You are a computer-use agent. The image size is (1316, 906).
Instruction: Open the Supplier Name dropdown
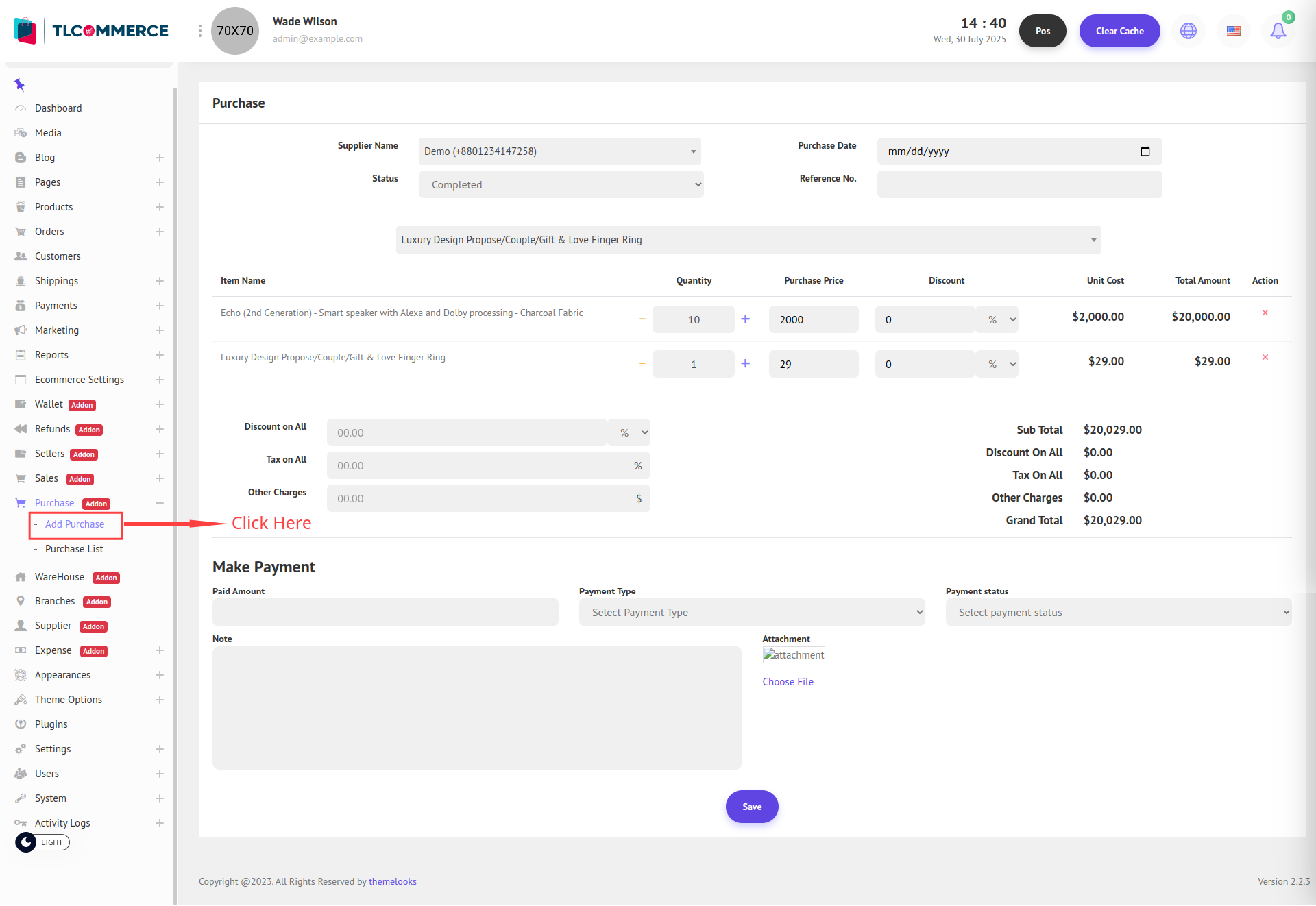(x=559, y=151)
